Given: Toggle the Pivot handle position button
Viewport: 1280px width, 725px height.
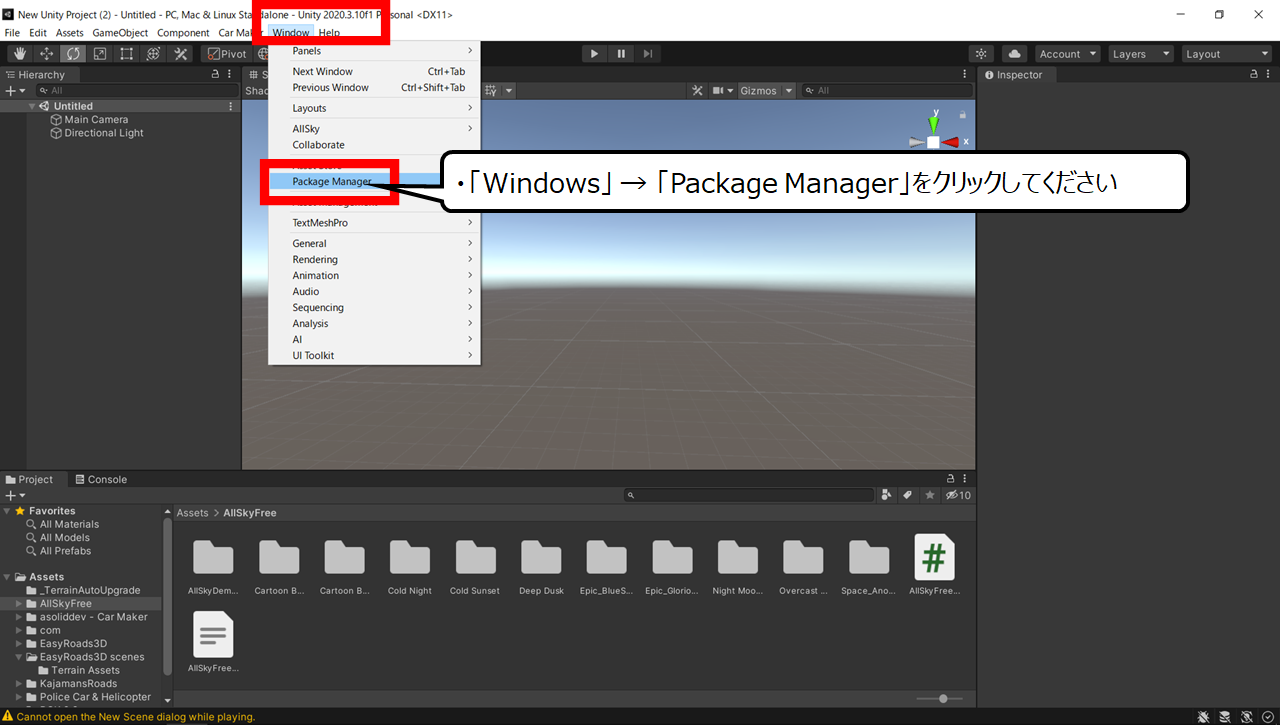Looking at the screenshot, I should (226, 54).
